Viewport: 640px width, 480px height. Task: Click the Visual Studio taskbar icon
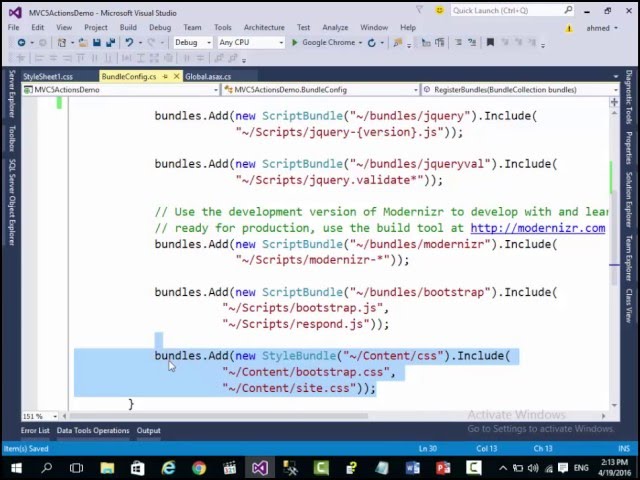(260, 468)
